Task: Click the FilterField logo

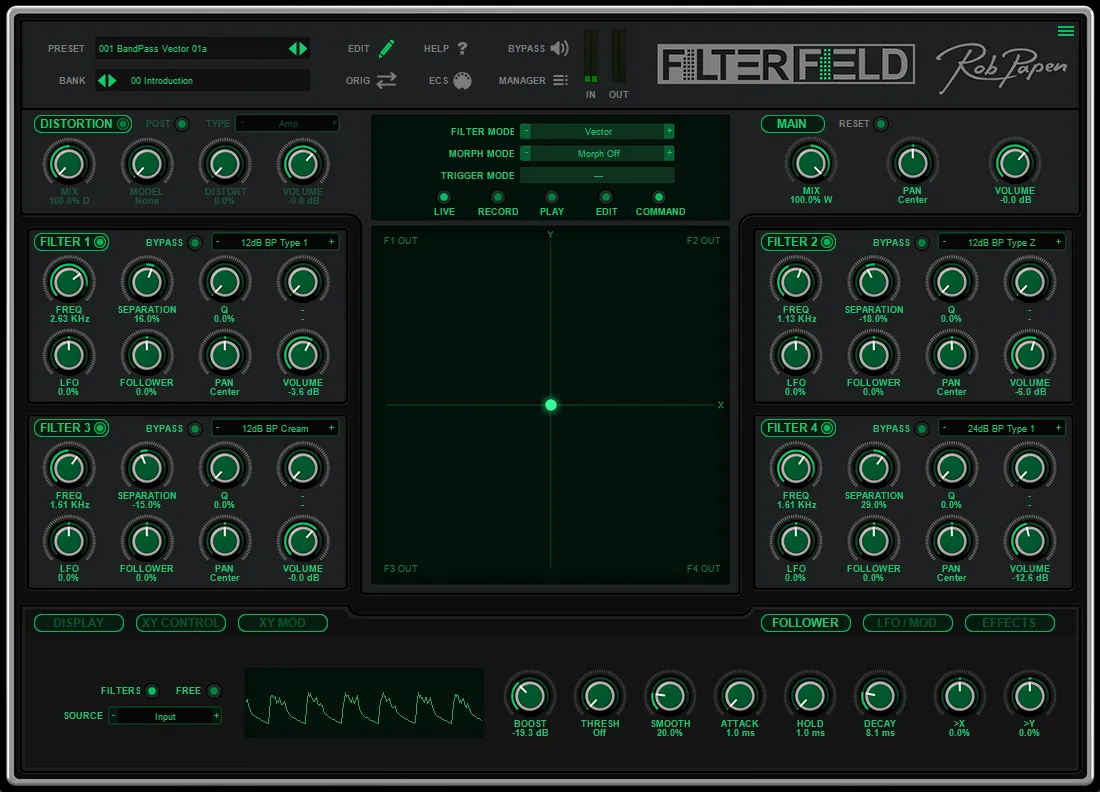Action: 786,65
